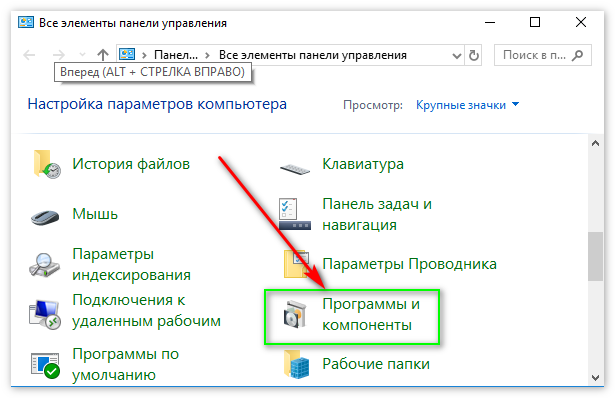
Task: Close the Control Panel window
Action: click(581, 22)
